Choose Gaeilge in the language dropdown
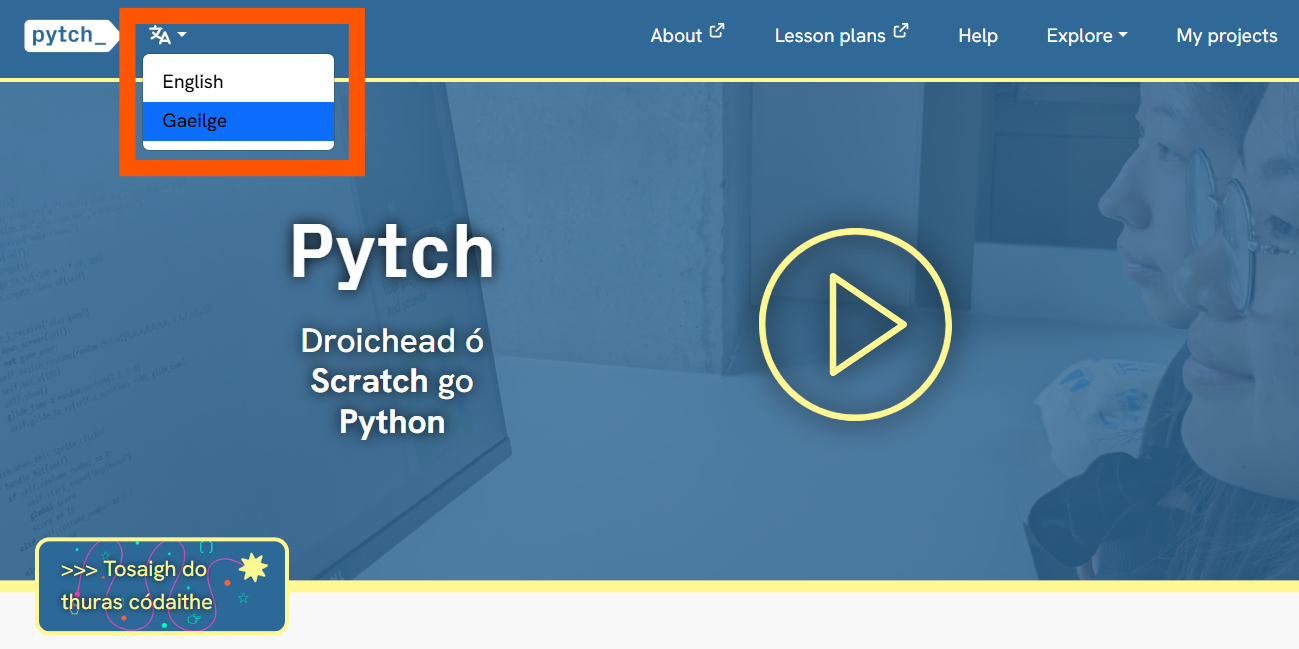This screenshot has width=1299, height=649. [x=238, y=121]
